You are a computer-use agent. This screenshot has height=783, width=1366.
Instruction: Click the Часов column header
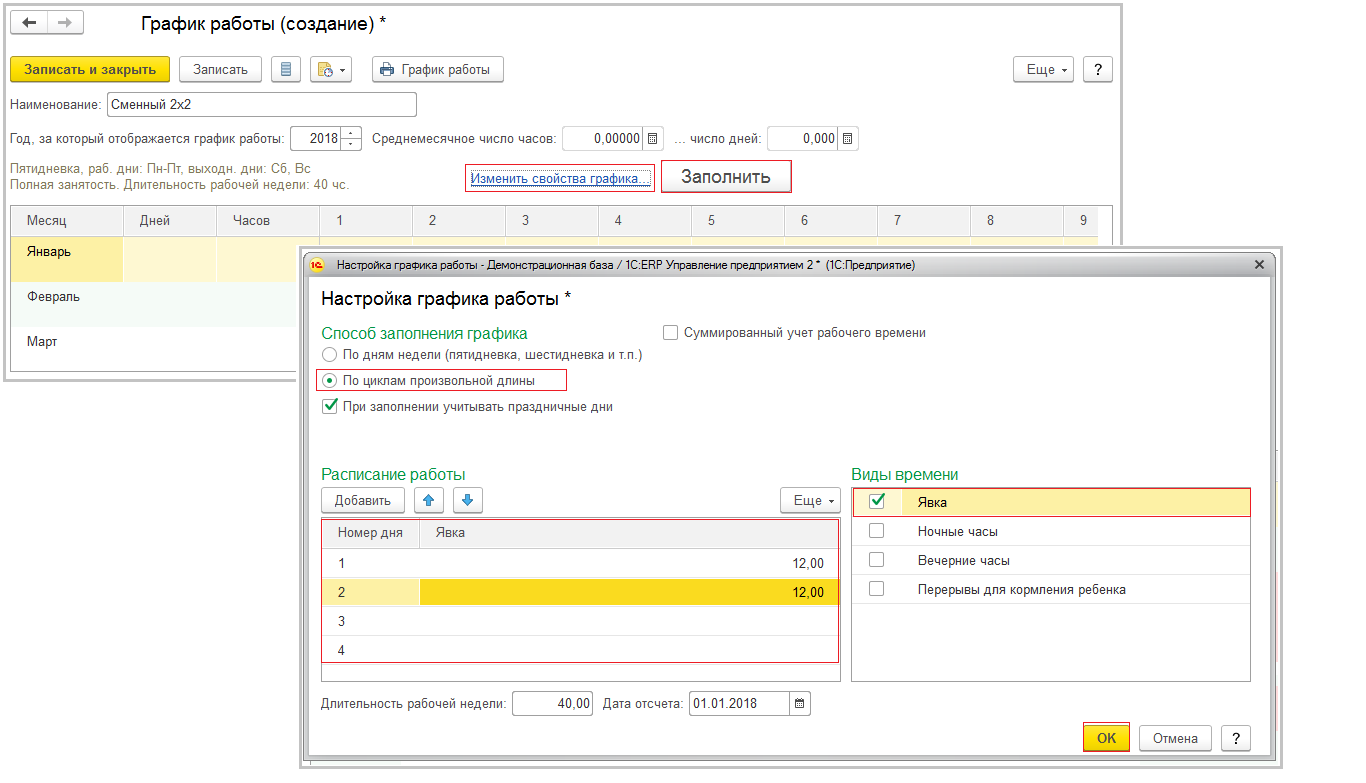pos(268,220)
